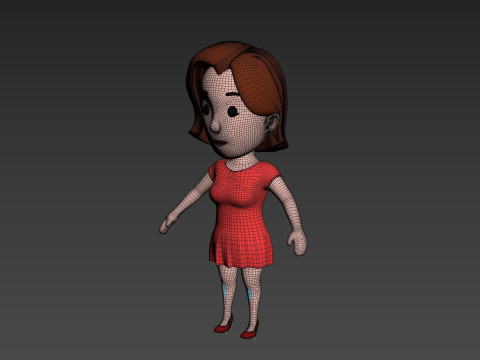Select the character's mouth
Viewport: 480px width, 360px height.
[x=220, y=143]
